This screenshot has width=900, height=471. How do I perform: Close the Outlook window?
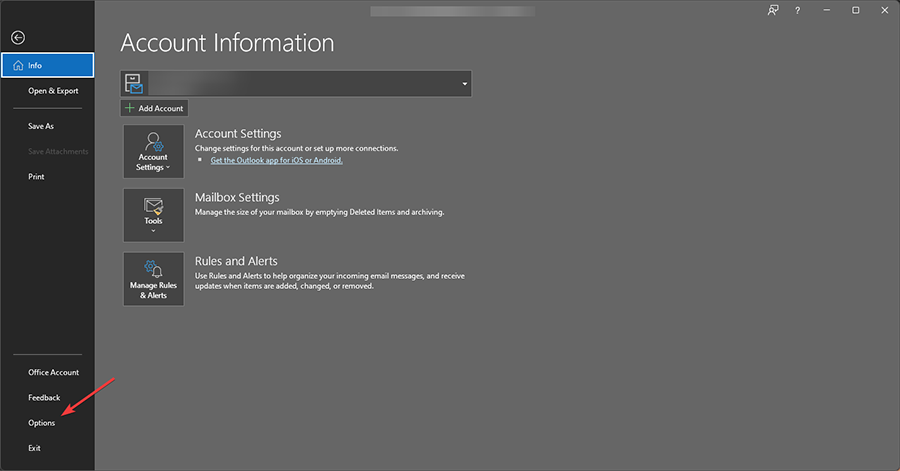click(885, 10)
